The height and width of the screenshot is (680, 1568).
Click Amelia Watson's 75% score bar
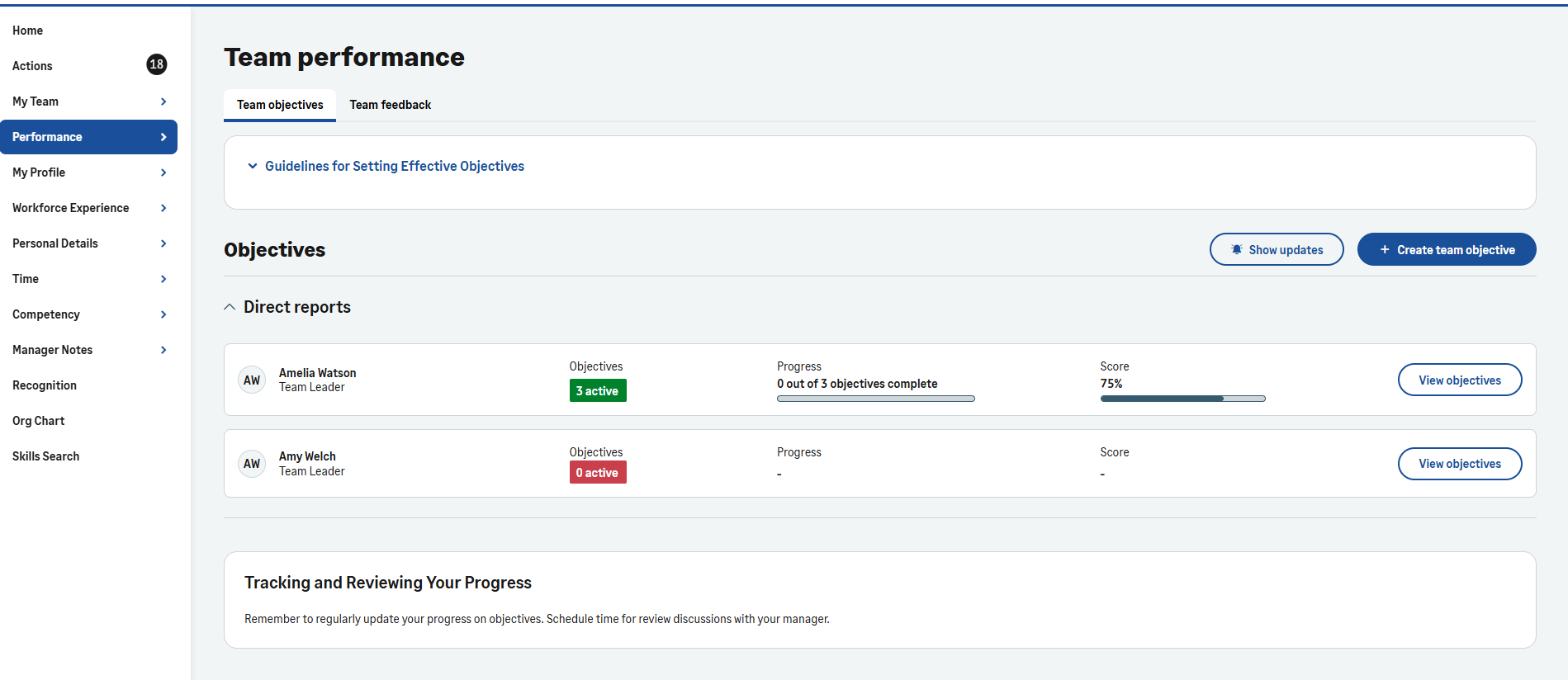(1182, 399)
